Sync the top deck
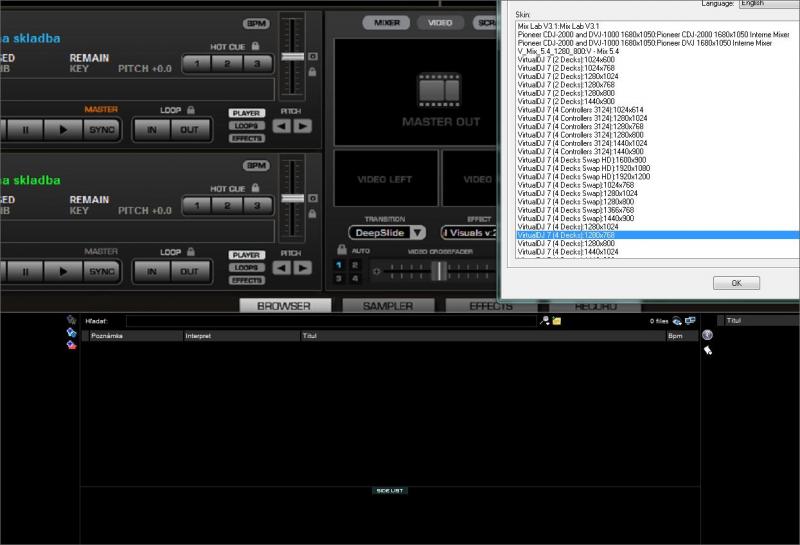The image size is (800, 545). (x=102, y=130)
